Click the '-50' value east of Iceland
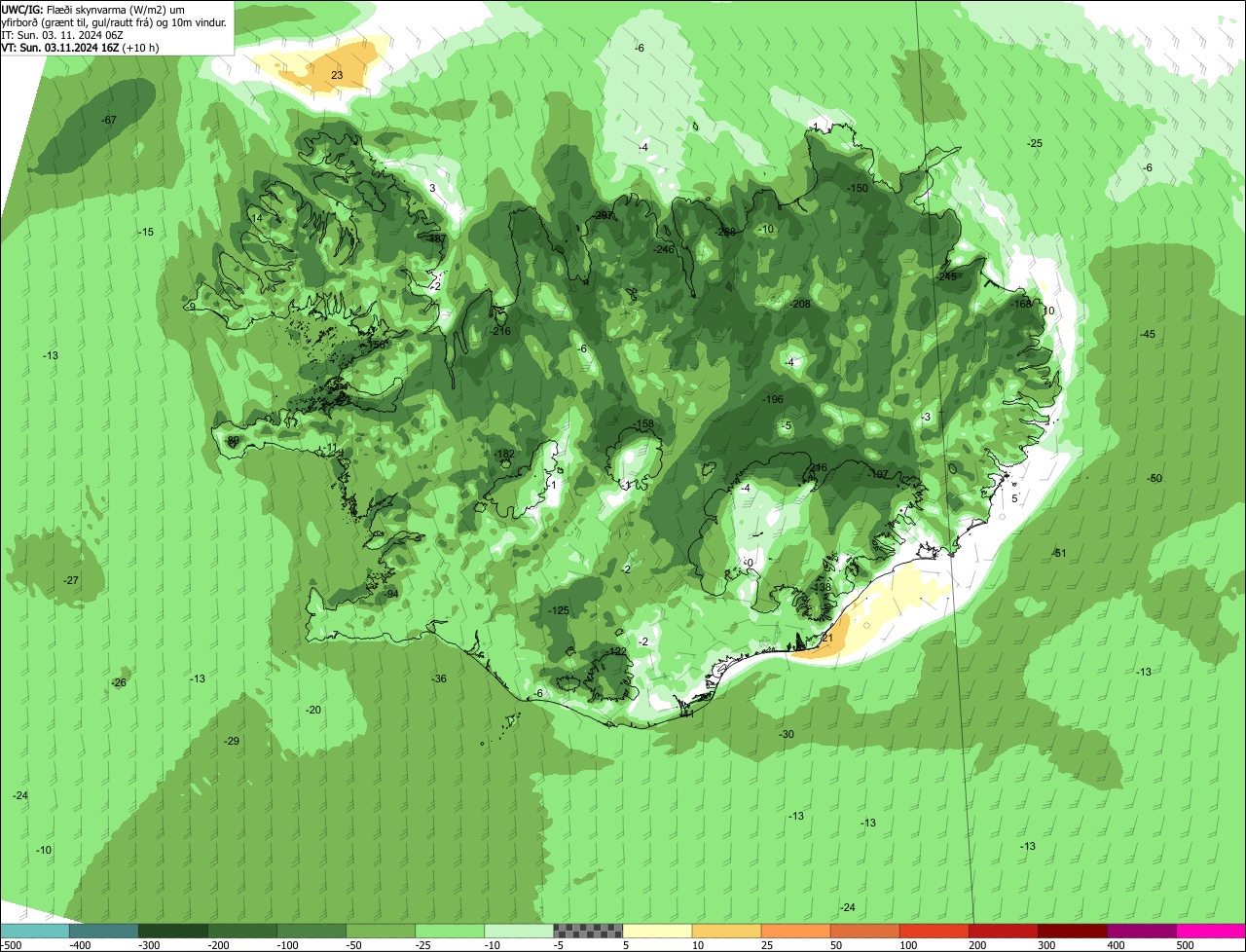The width and height of the screenshot is (1246, 952). click(x=1154, y=478)
